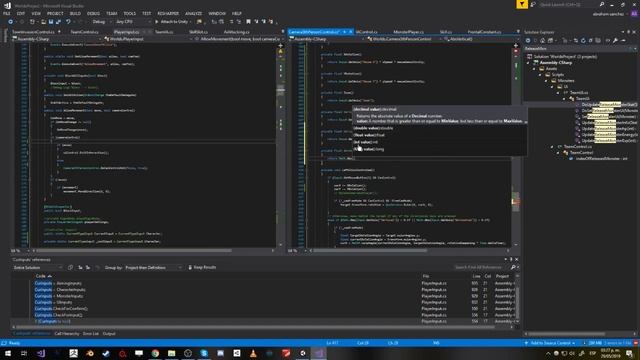Switch to the Output panel tab
640x360 pixels.
tap(109, 334)
